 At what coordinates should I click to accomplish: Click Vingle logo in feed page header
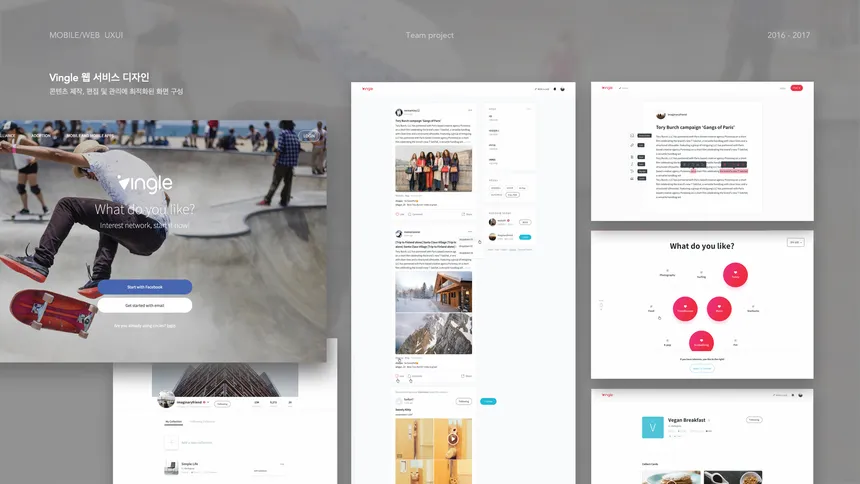click(367, 88)
